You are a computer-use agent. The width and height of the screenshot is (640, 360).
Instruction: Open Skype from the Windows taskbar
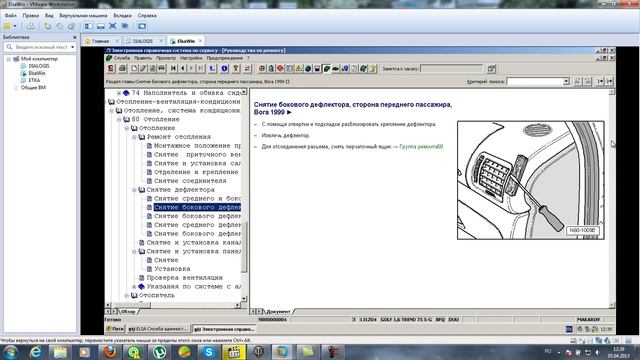pos(209,352)
